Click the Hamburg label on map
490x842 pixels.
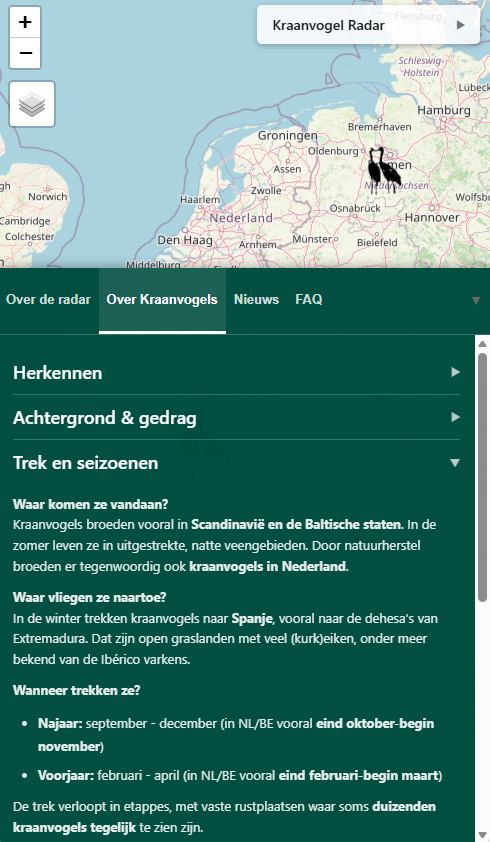click(444, 110)
